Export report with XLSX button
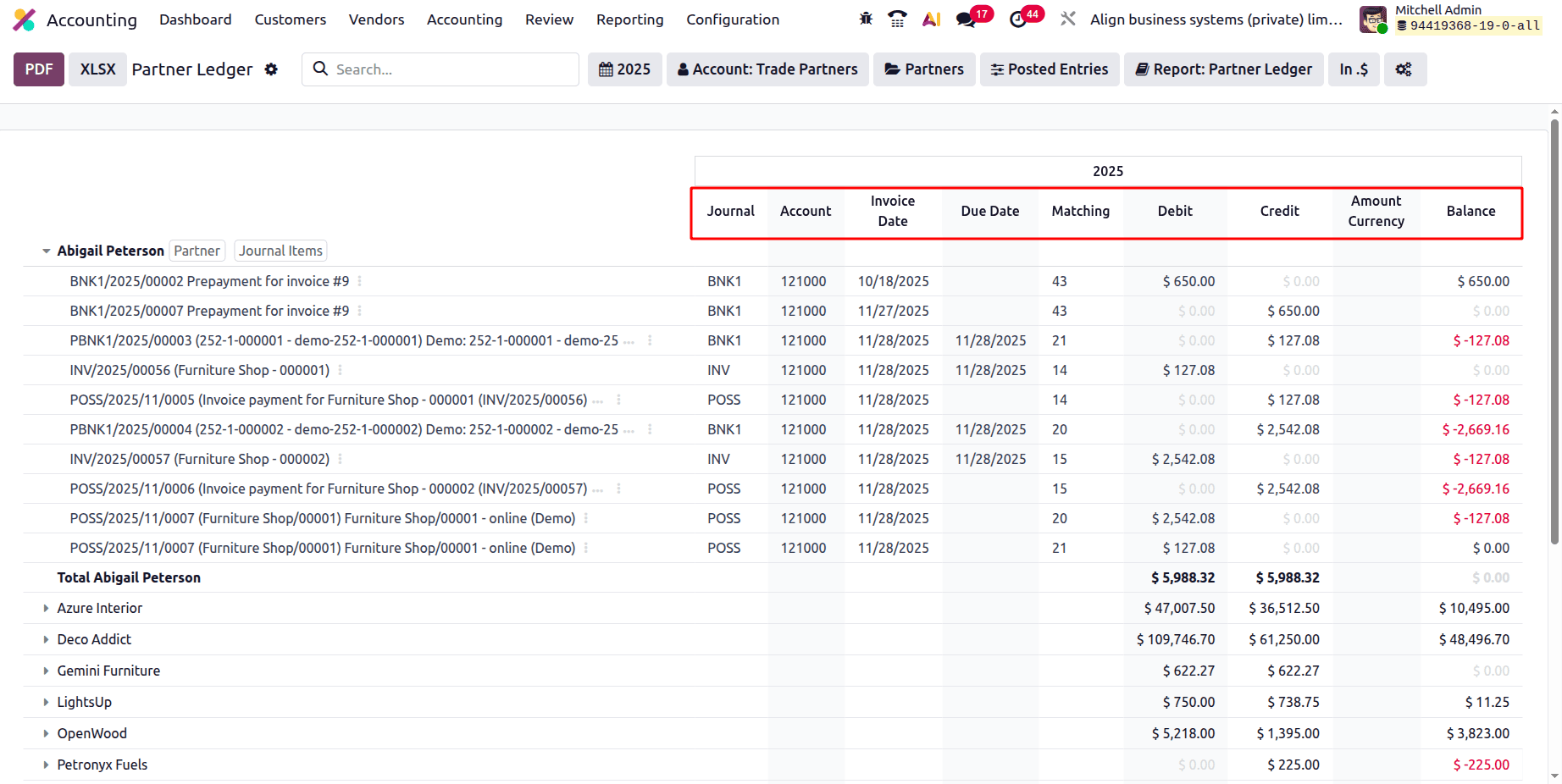This screenshot has height=784, width=1562. [98, 69]
